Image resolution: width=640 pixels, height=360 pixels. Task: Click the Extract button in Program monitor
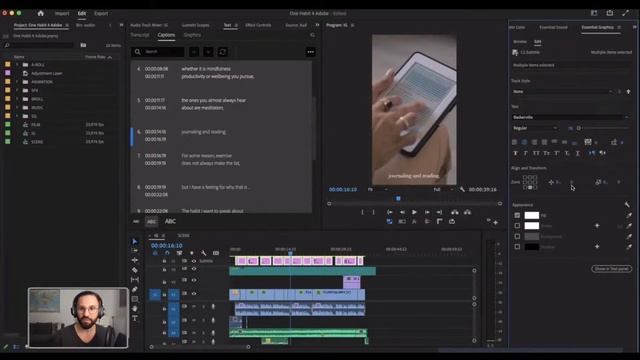(467, 212)
